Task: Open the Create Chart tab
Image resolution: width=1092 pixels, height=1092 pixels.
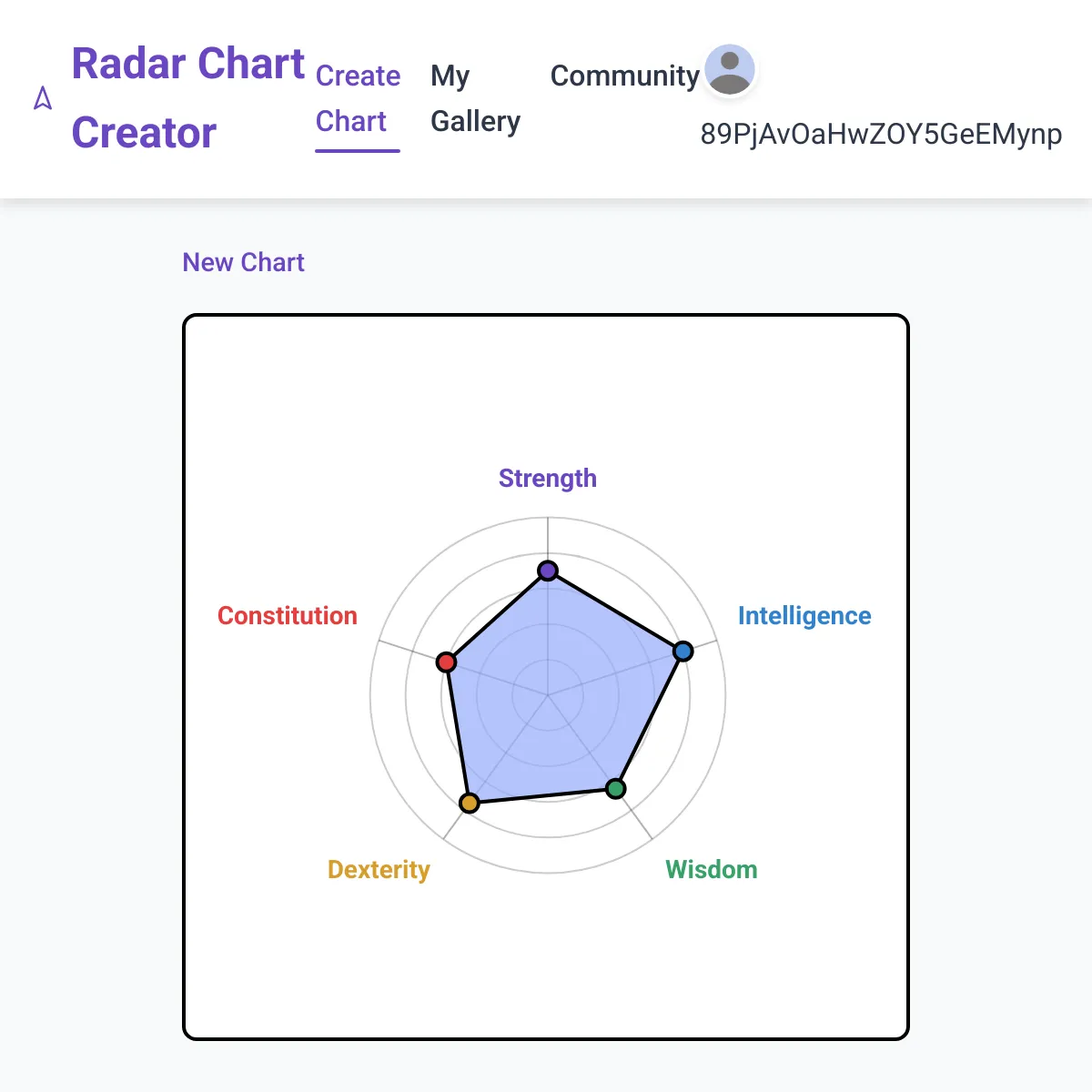Action: click(x=358, y=98)
